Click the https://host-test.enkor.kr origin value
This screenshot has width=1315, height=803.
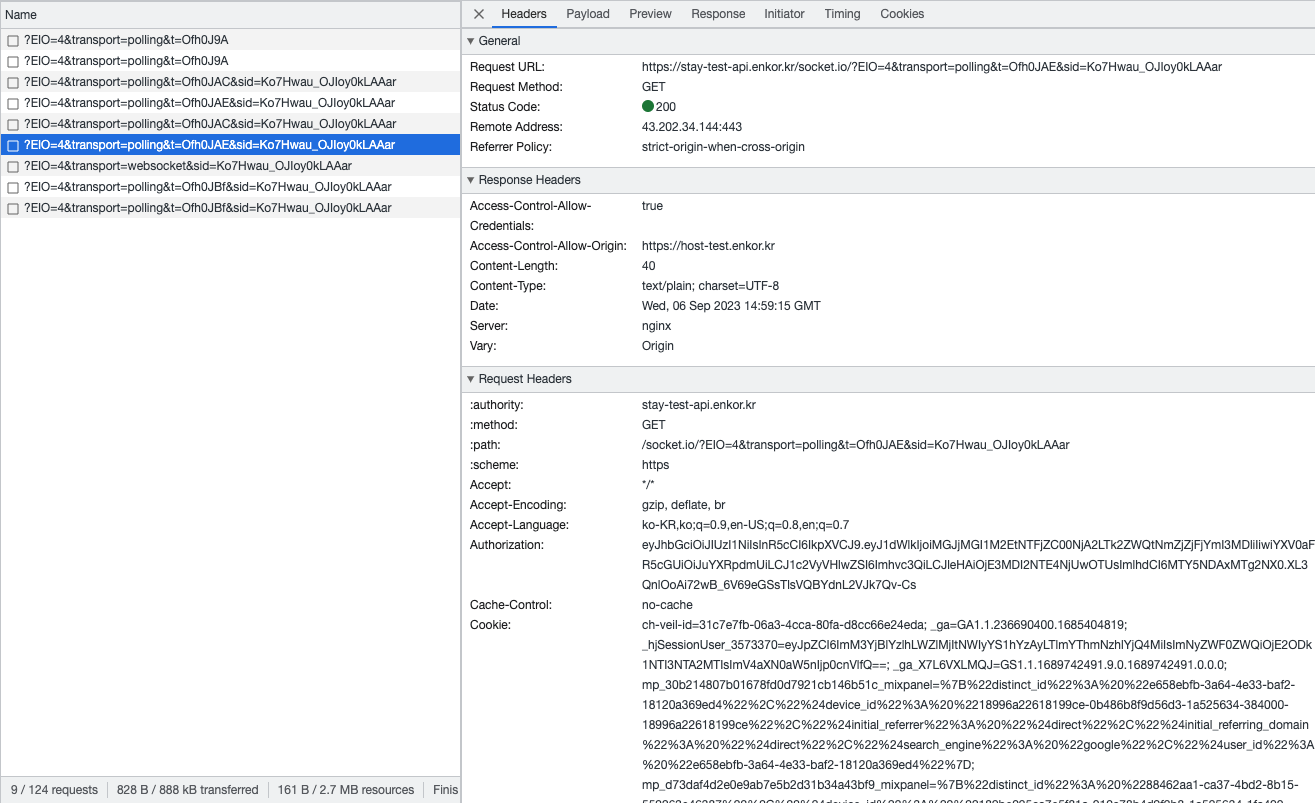pyautogui.click(x=708, y=246)
